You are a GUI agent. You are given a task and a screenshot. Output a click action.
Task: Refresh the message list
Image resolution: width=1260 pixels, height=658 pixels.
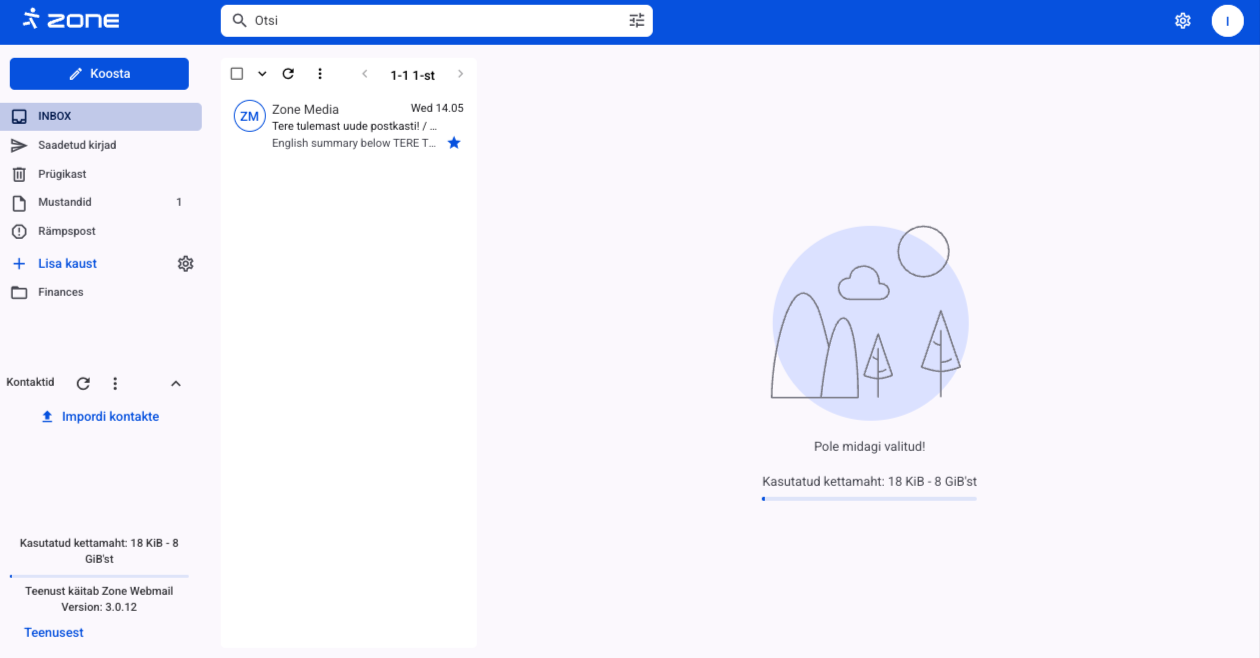click(x=288, y=74)
